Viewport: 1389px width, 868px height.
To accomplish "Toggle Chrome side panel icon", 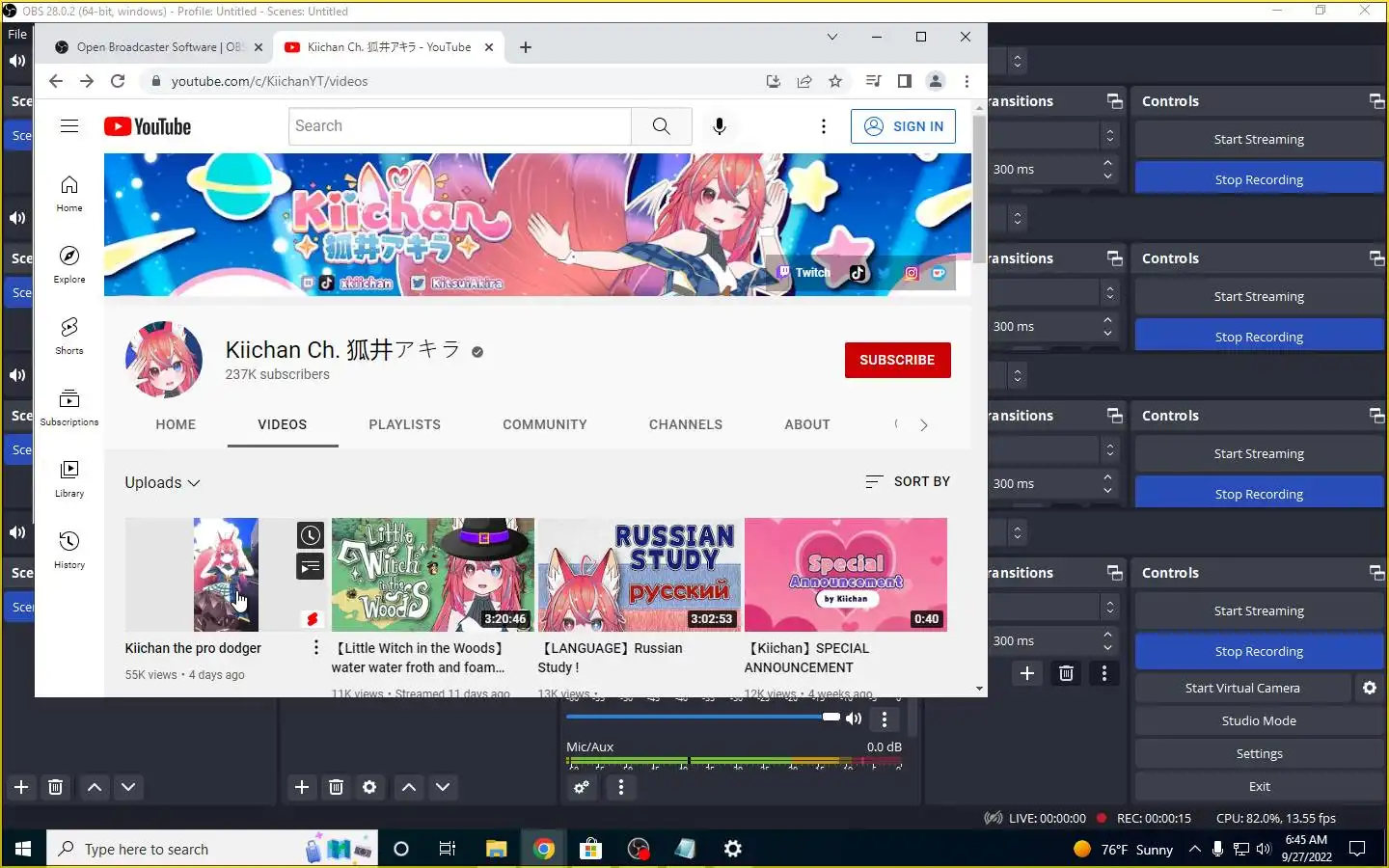I will tap(904, 81).
